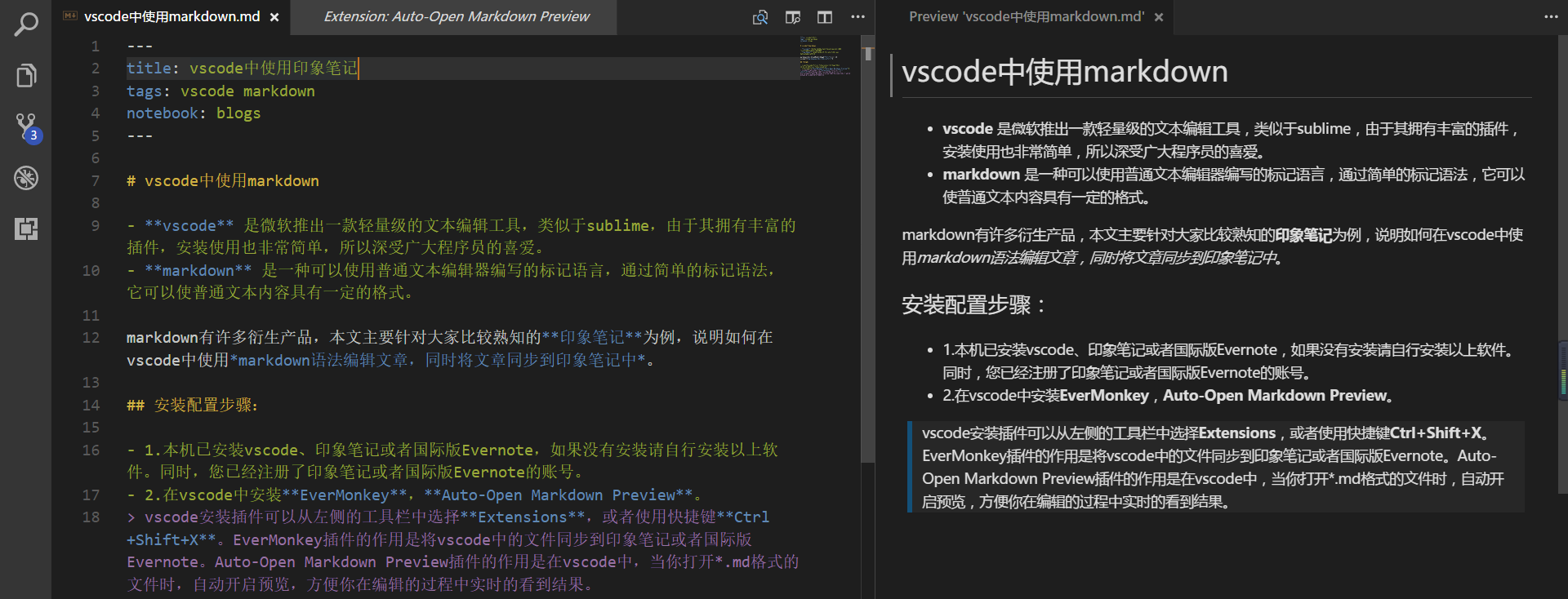
Task: Split the editor with split icon
Action: tap(825, 17)
